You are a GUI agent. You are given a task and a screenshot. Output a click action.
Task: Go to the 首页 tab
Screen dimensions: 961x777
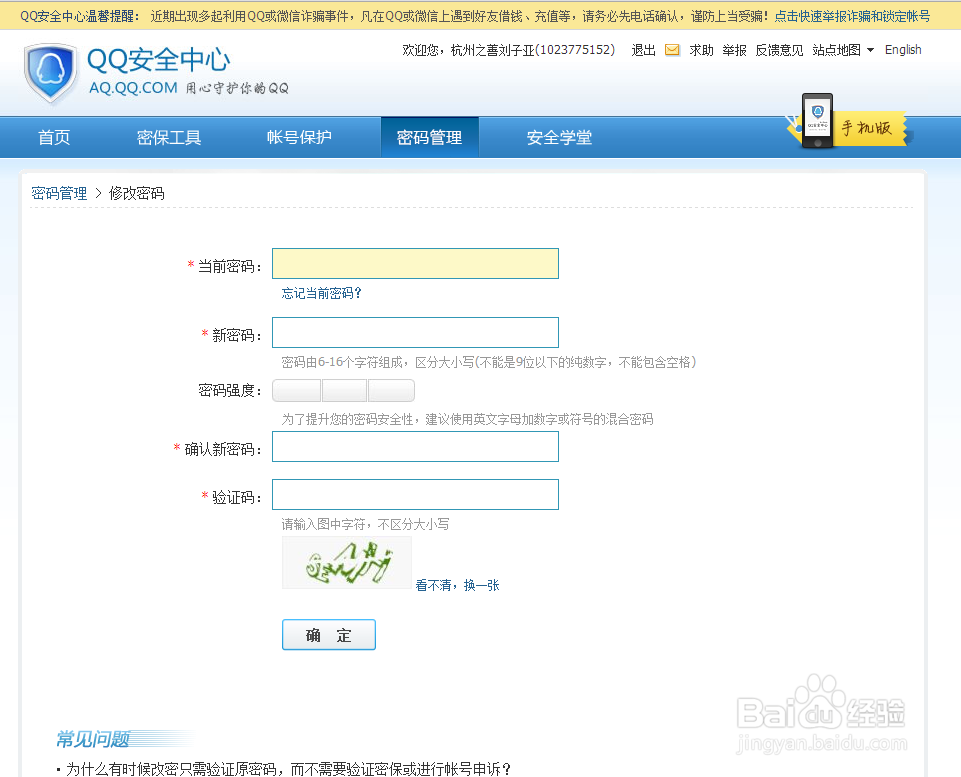54,137
